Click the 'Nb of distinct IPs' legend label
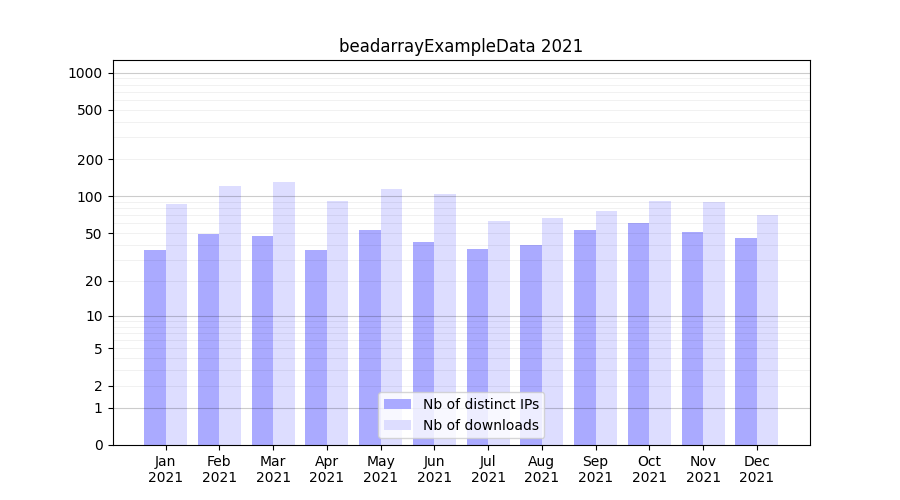Viewport: 900px width, 500px height. tap(480, 404)
